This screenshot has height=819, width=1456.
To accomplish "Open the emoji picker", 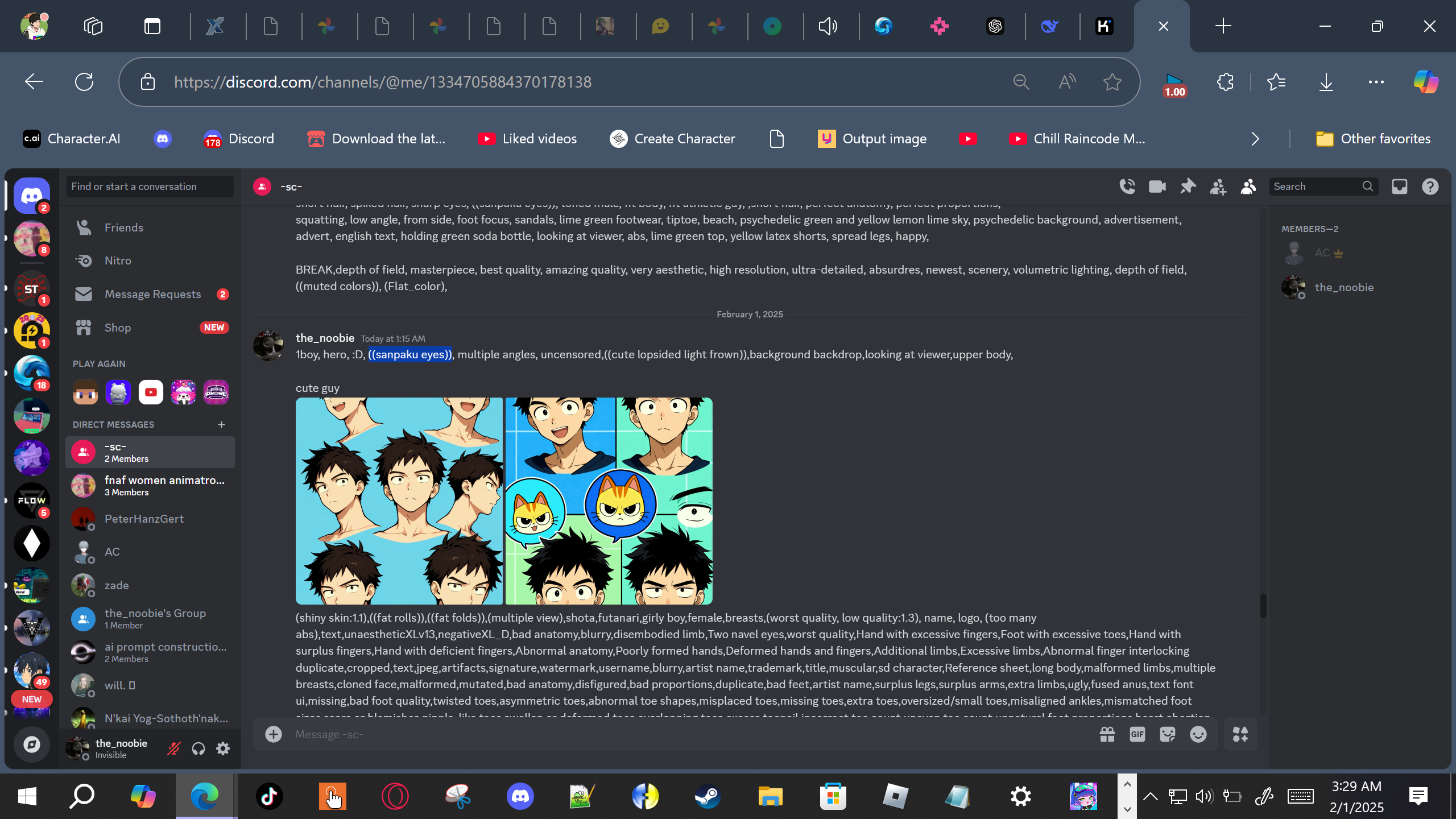I will [x=1198, y=734].
